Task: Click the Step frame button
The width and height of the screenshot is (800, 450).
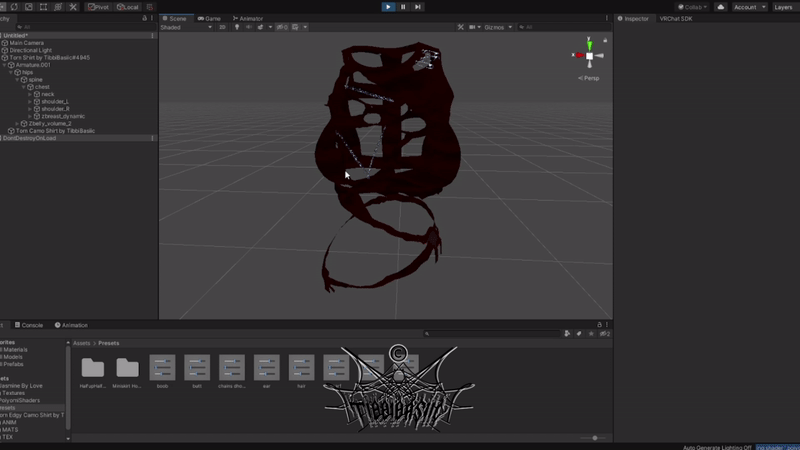Action: (418, 7)
